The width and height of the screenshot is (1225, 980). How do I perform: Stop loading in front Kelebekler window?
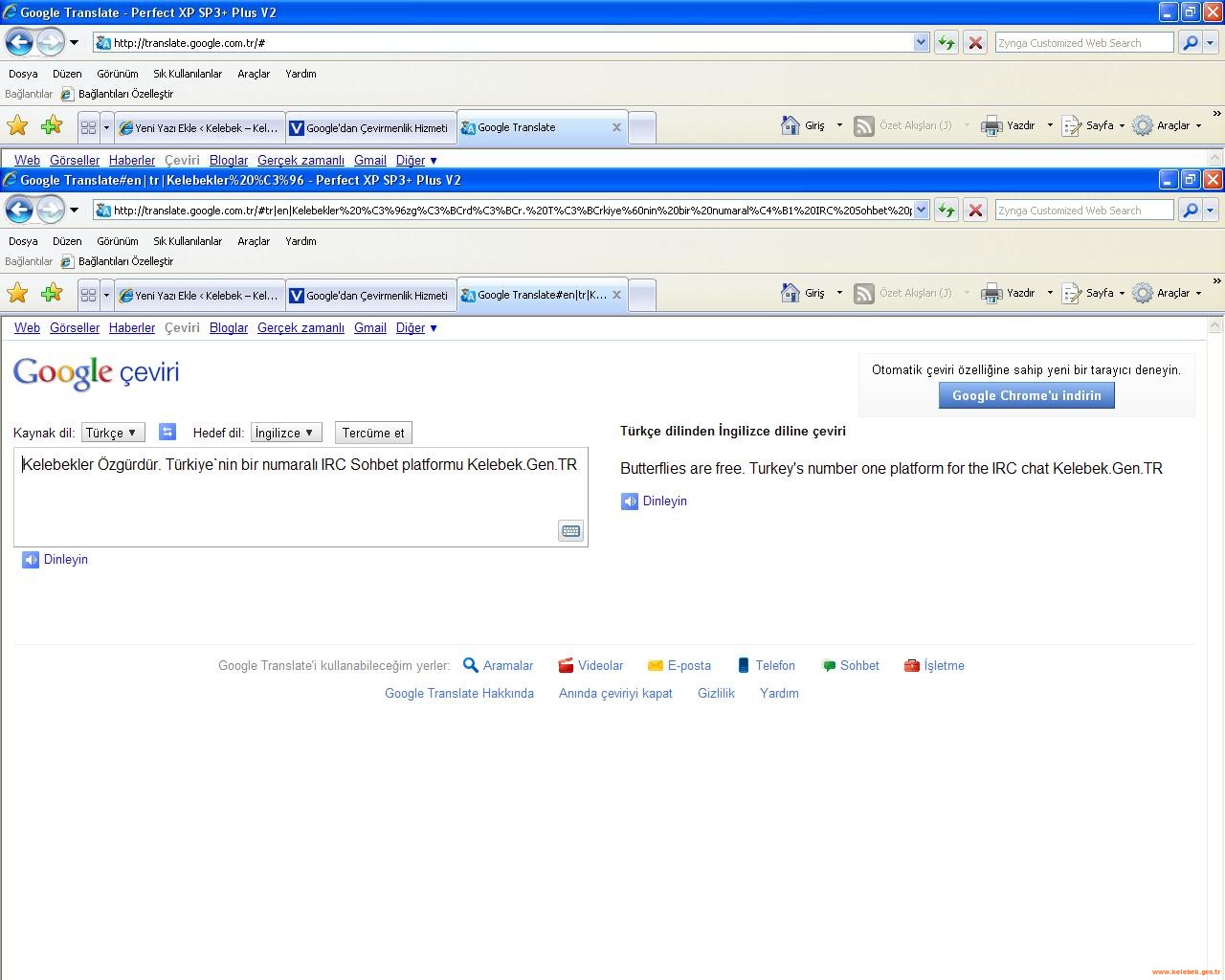pyautogui.click(x=975, y=211)
